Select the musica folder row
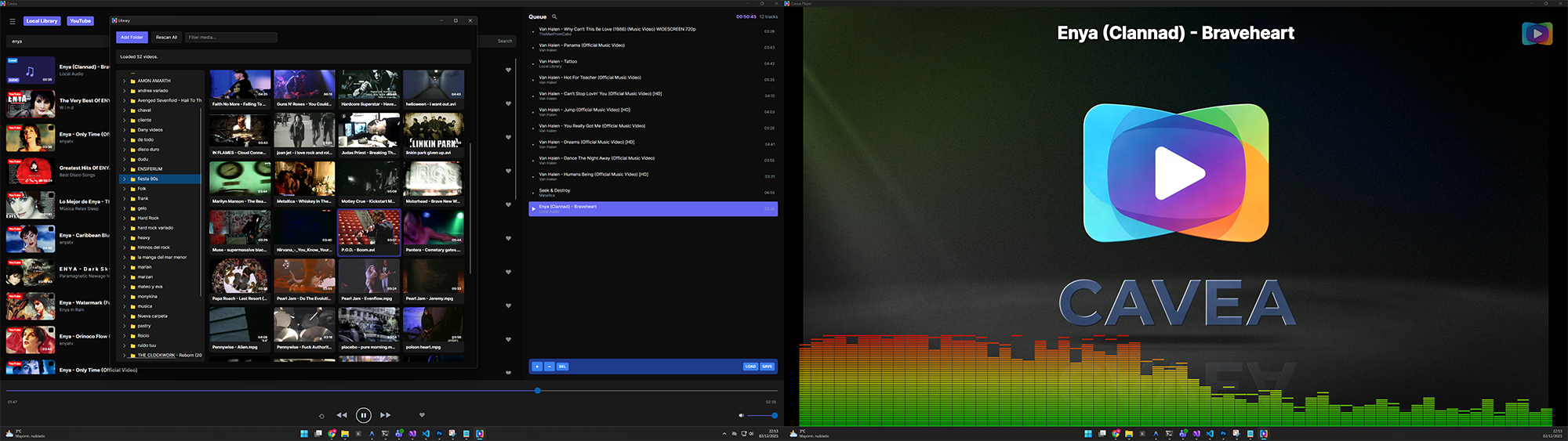The image size is (1568, 441). pos(160,306)
